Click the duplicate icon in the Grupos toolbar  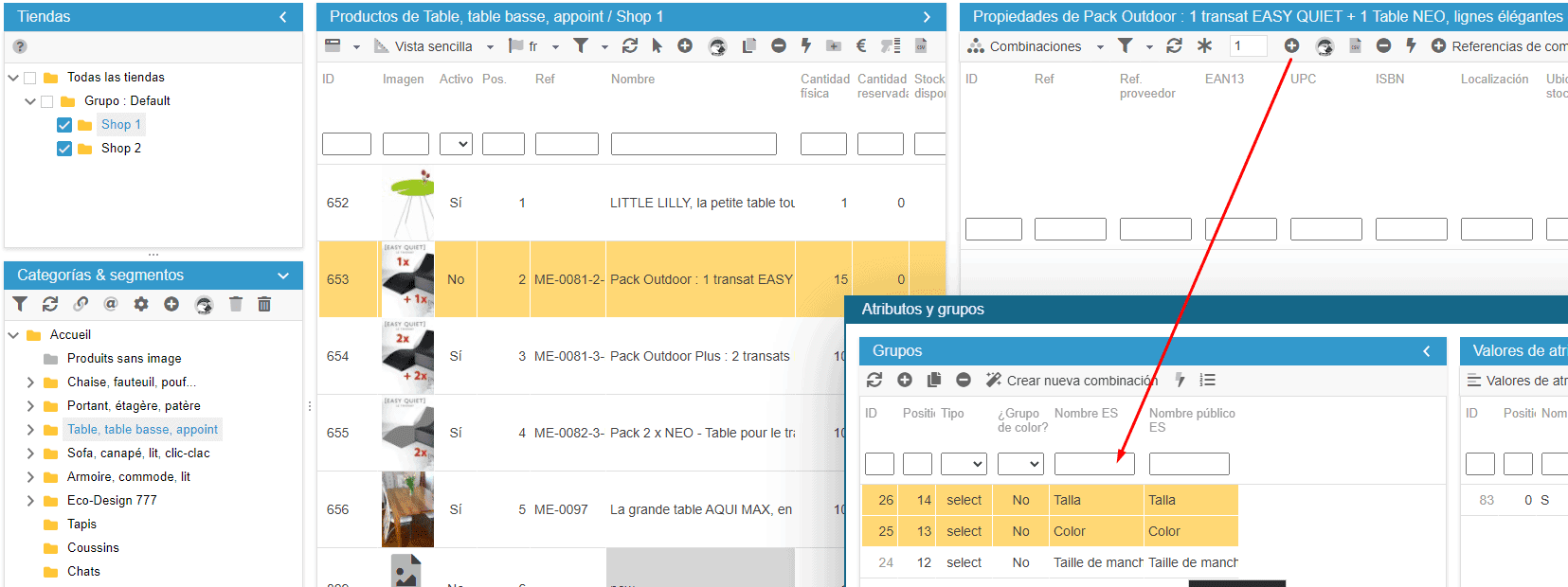pos(934,380)
